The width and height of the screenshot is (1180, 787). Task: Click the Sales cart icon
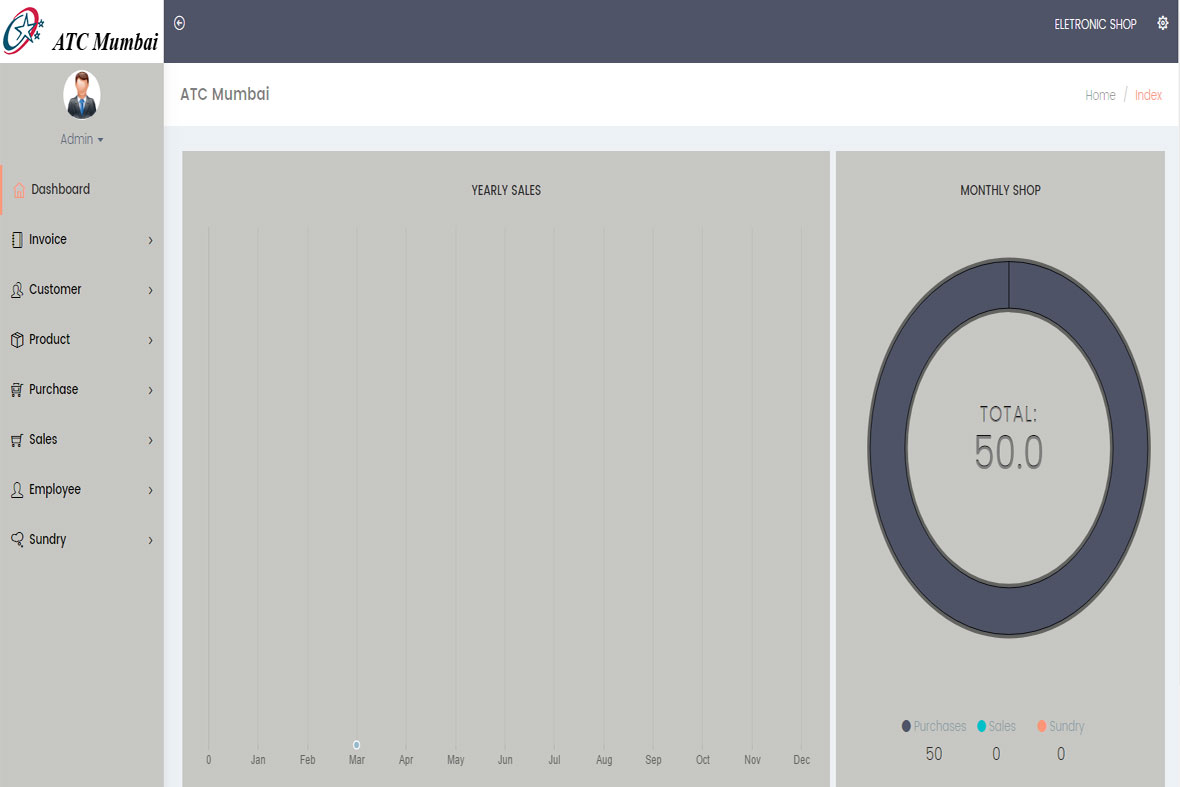(x=16, y=440)
